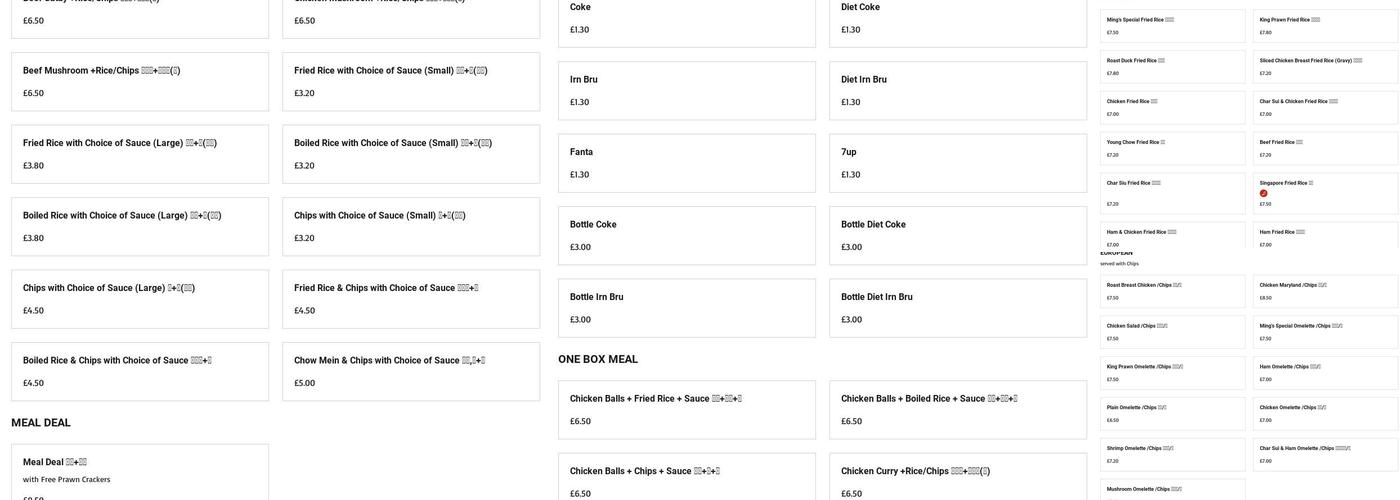Open the Bottle Coke item

(x=687, y=235)
